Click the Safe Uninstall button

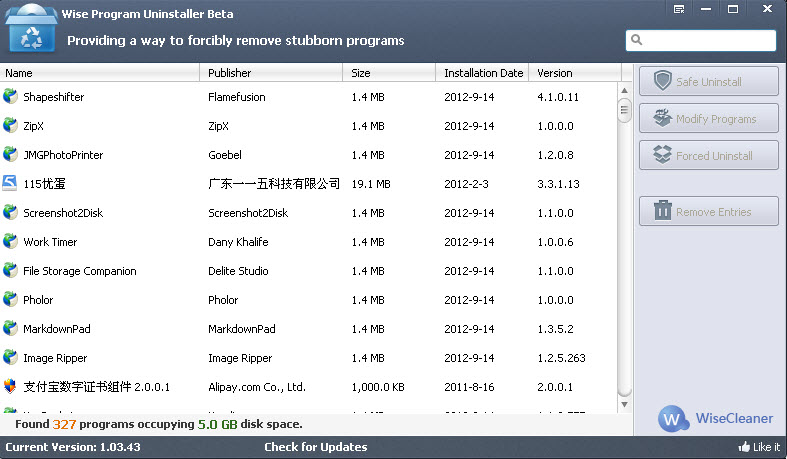tap(709, 81)
